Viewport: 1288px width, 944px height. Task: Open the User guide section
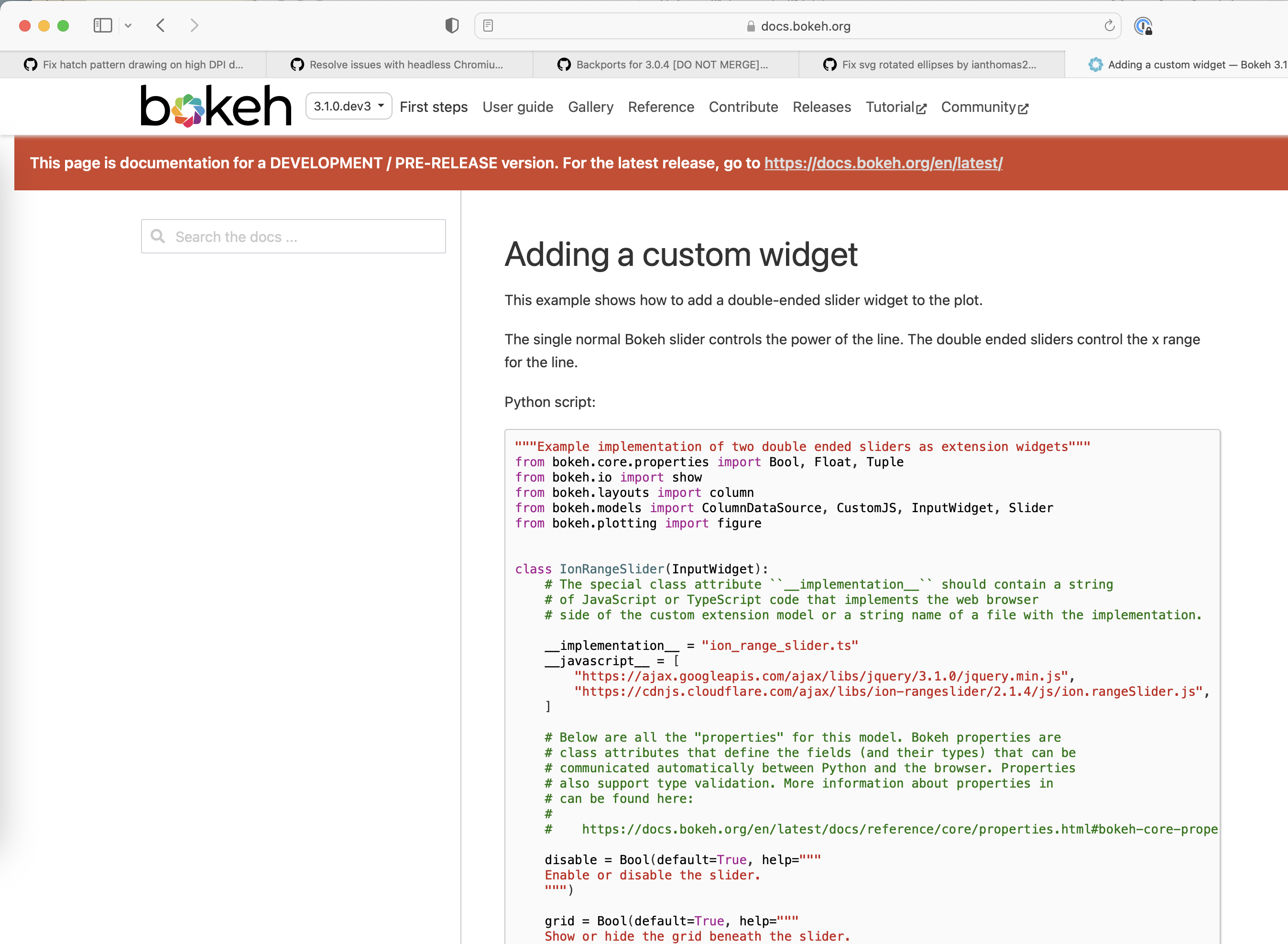pyautogui.click(x=517, y=107)
